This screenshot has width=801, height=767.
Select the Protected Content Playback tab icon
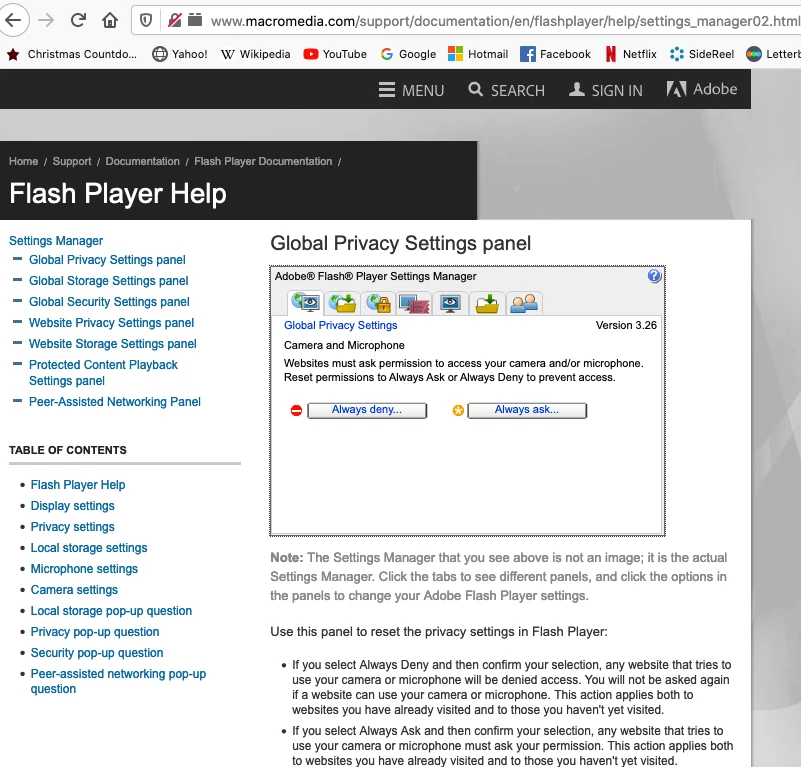click(414, 303)
